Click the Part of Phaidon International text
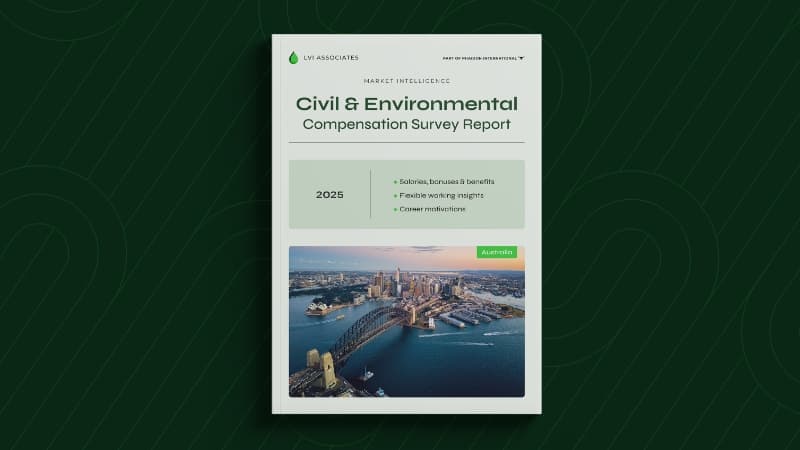Screen dimensions: 800x450 tap(479, 58)
